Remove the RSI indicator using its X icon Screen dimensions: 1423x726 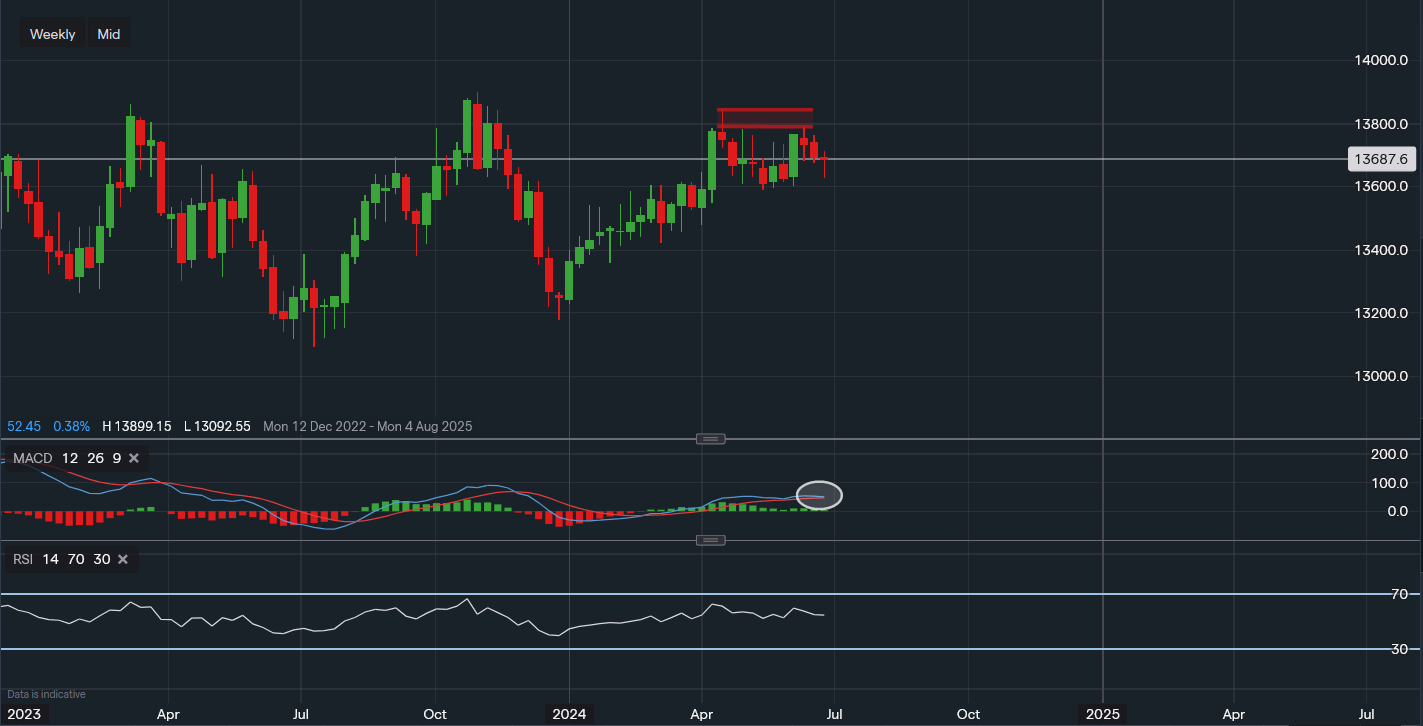click(122, 559)
